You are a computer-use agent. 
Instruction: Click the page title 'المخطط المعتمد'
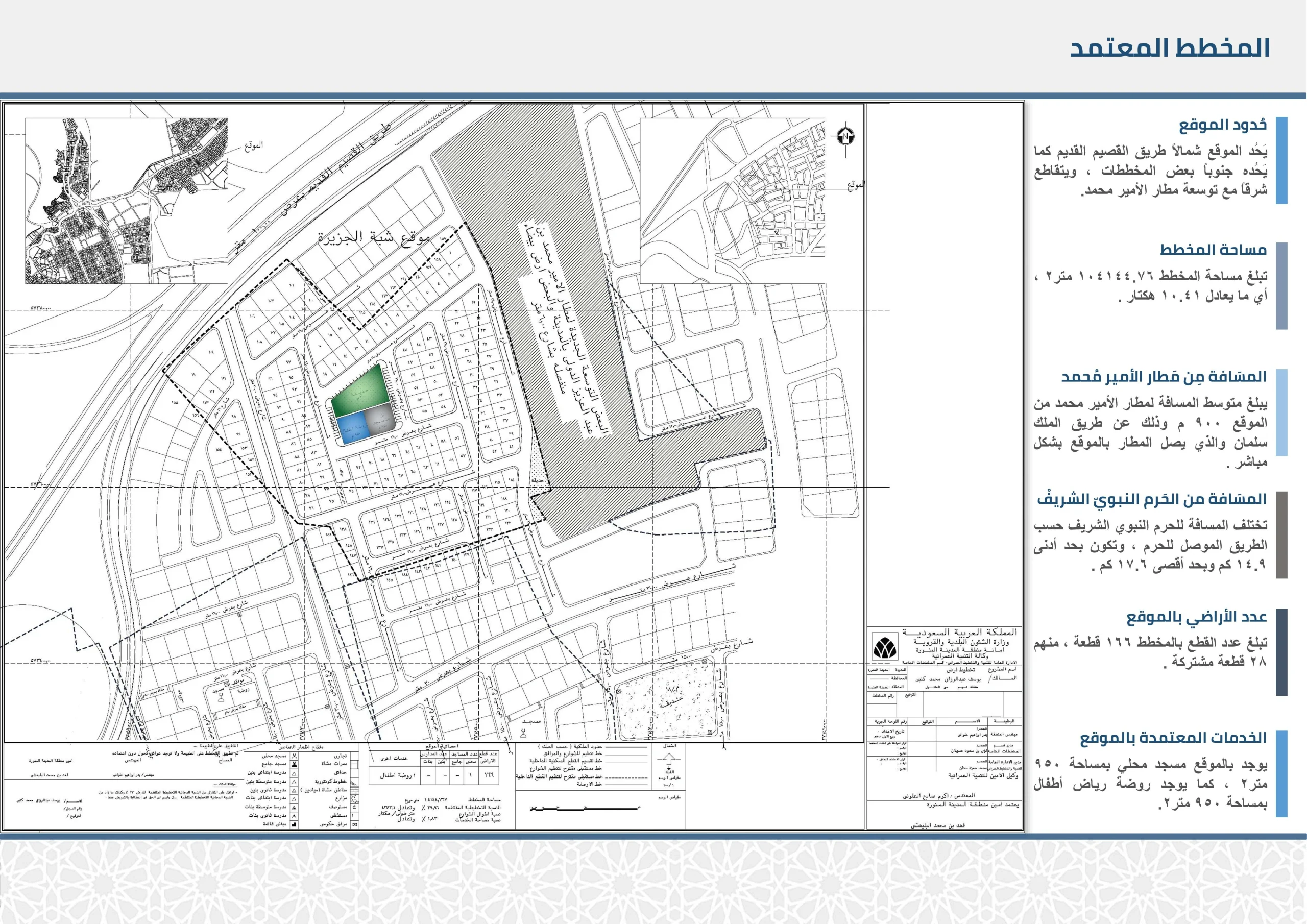[x=1170, y=48]
